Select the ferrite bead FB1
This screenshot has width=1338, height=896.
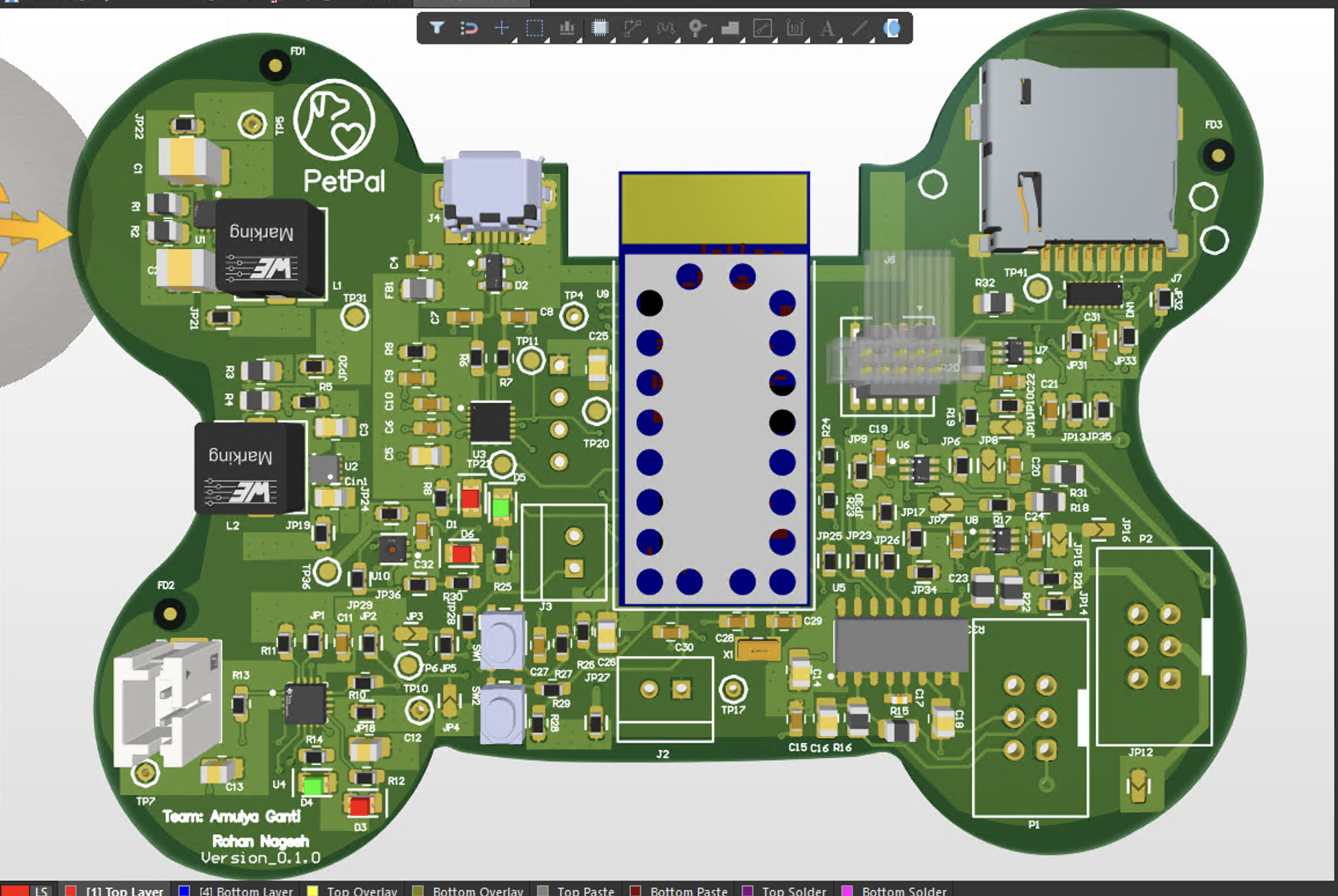click(x=421, y=289)
